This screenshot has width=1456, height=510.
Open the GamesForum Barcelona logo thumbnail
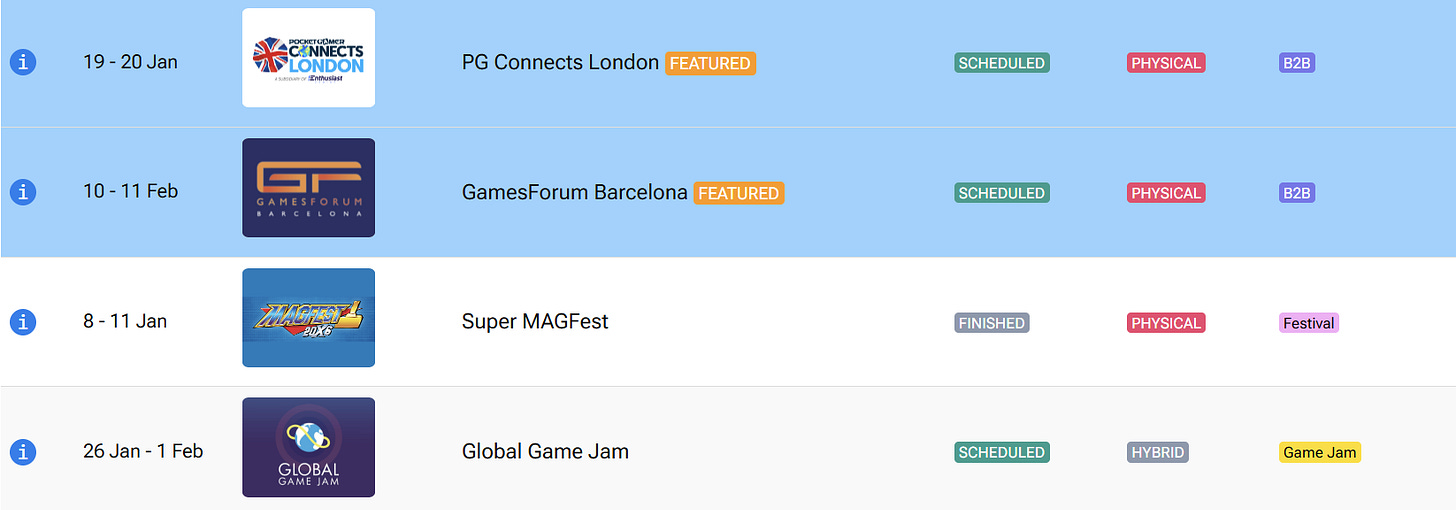tap(308, 188)
